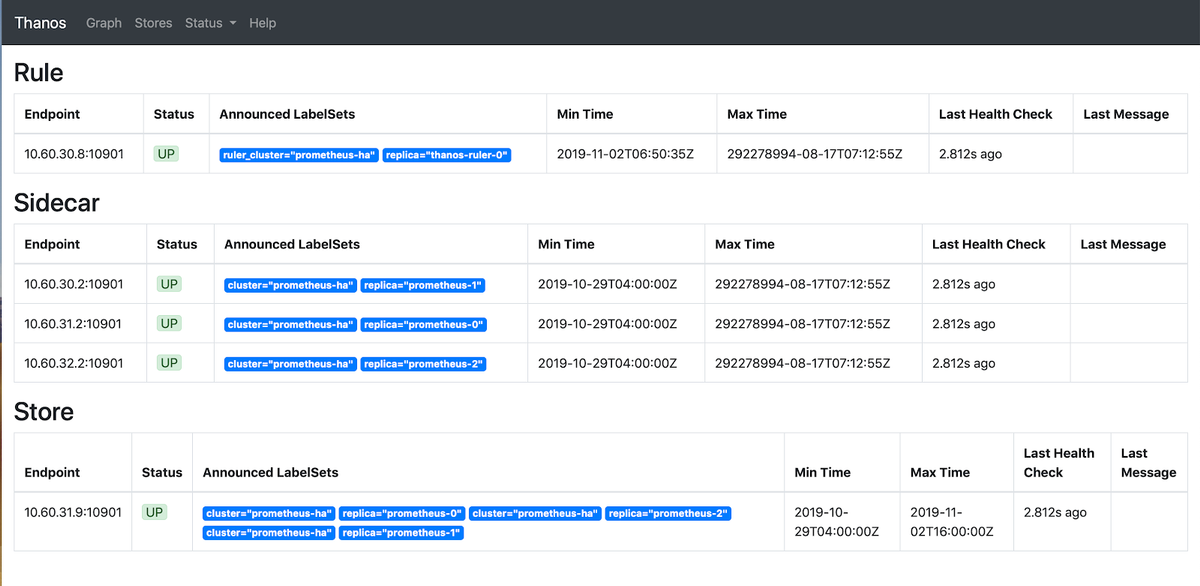Click UP status badge for Store 10.60.31.9:10901
Viewport: 1200px width, 586px height.
coord(154,512)
